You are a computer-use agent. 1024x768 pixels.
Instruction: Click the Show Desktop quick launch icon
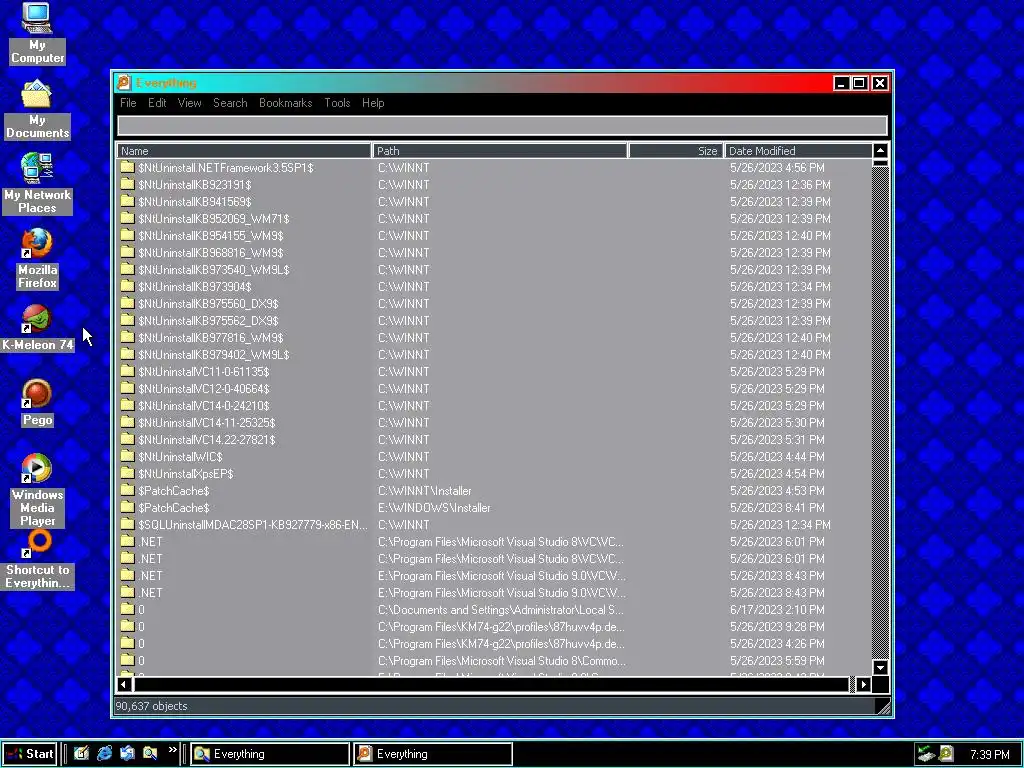81,753
